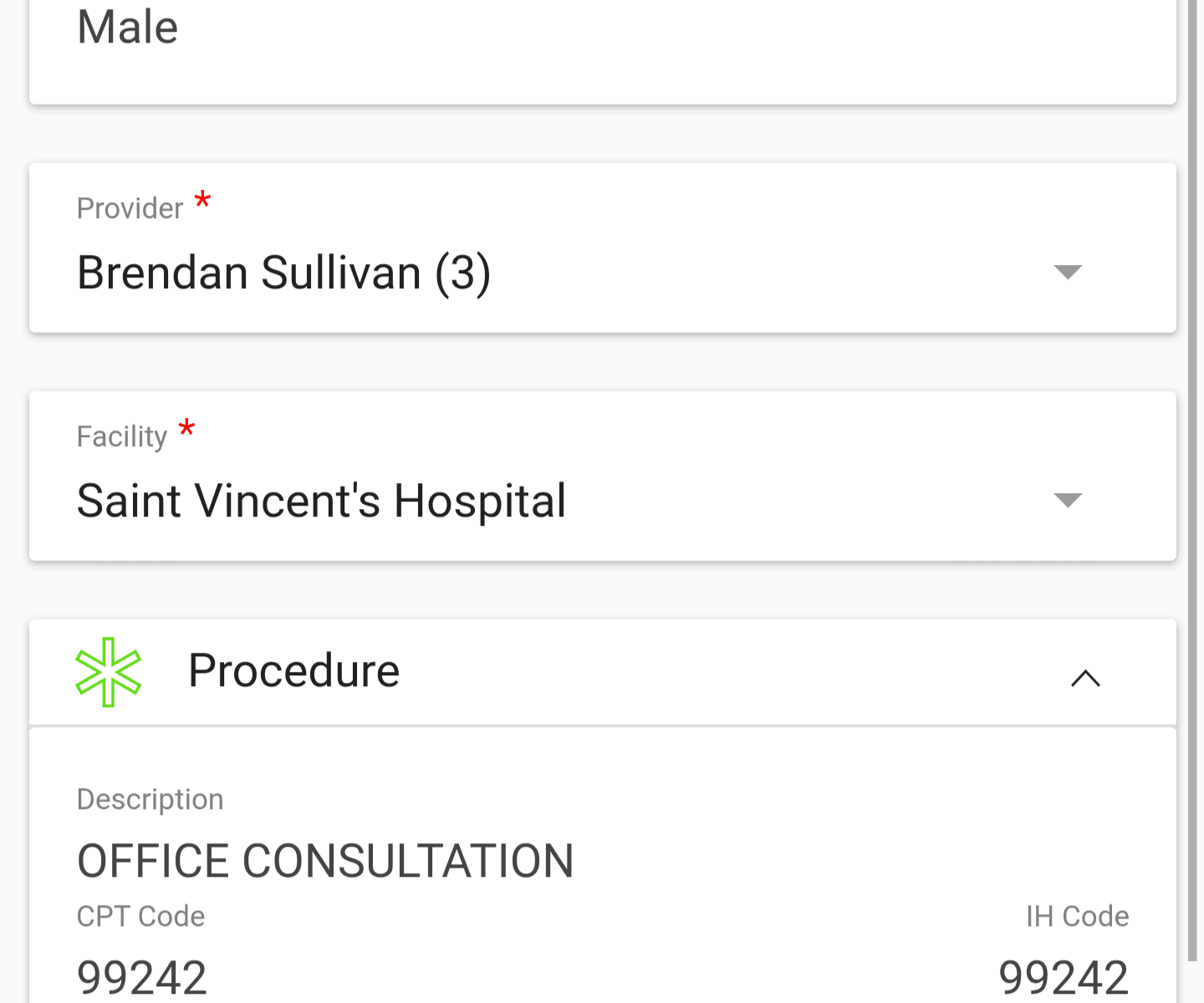This screenshot has width=1204, height=1003.
Task: Collapse the Procedure section chevron
Action: pyautogui.click(x=1085, y=678)
